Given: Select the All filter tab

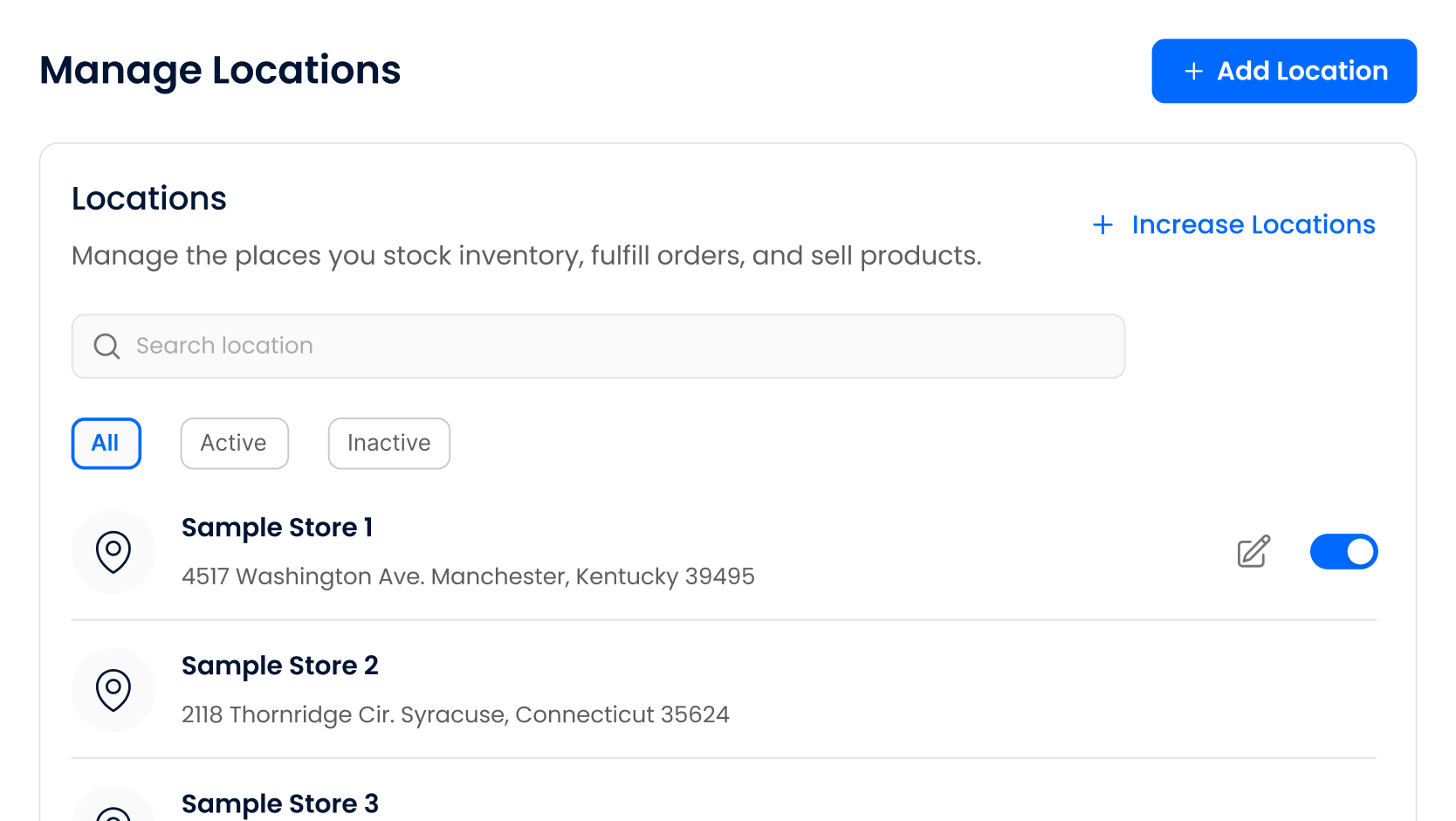Looking at the screenshot, I should point(106,443).
